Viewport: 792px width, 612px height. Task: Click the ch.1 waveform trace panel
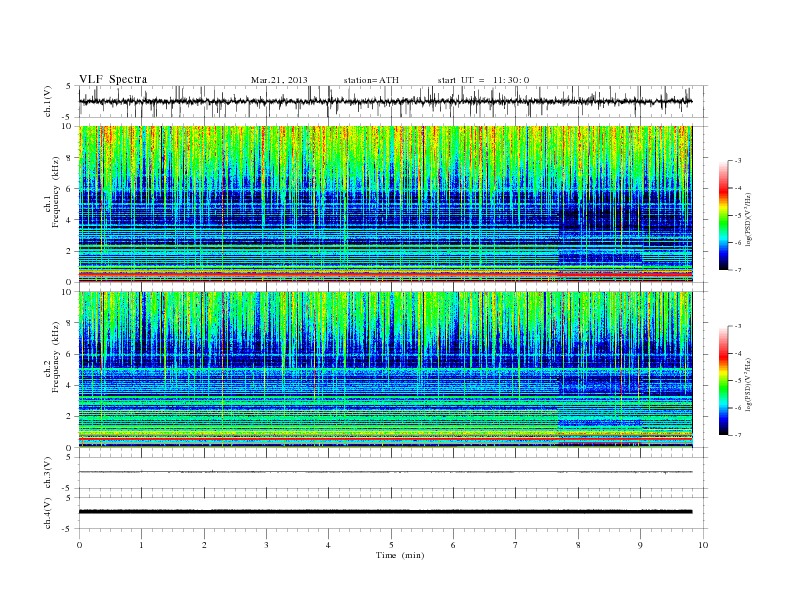click(x=393, y=101)
